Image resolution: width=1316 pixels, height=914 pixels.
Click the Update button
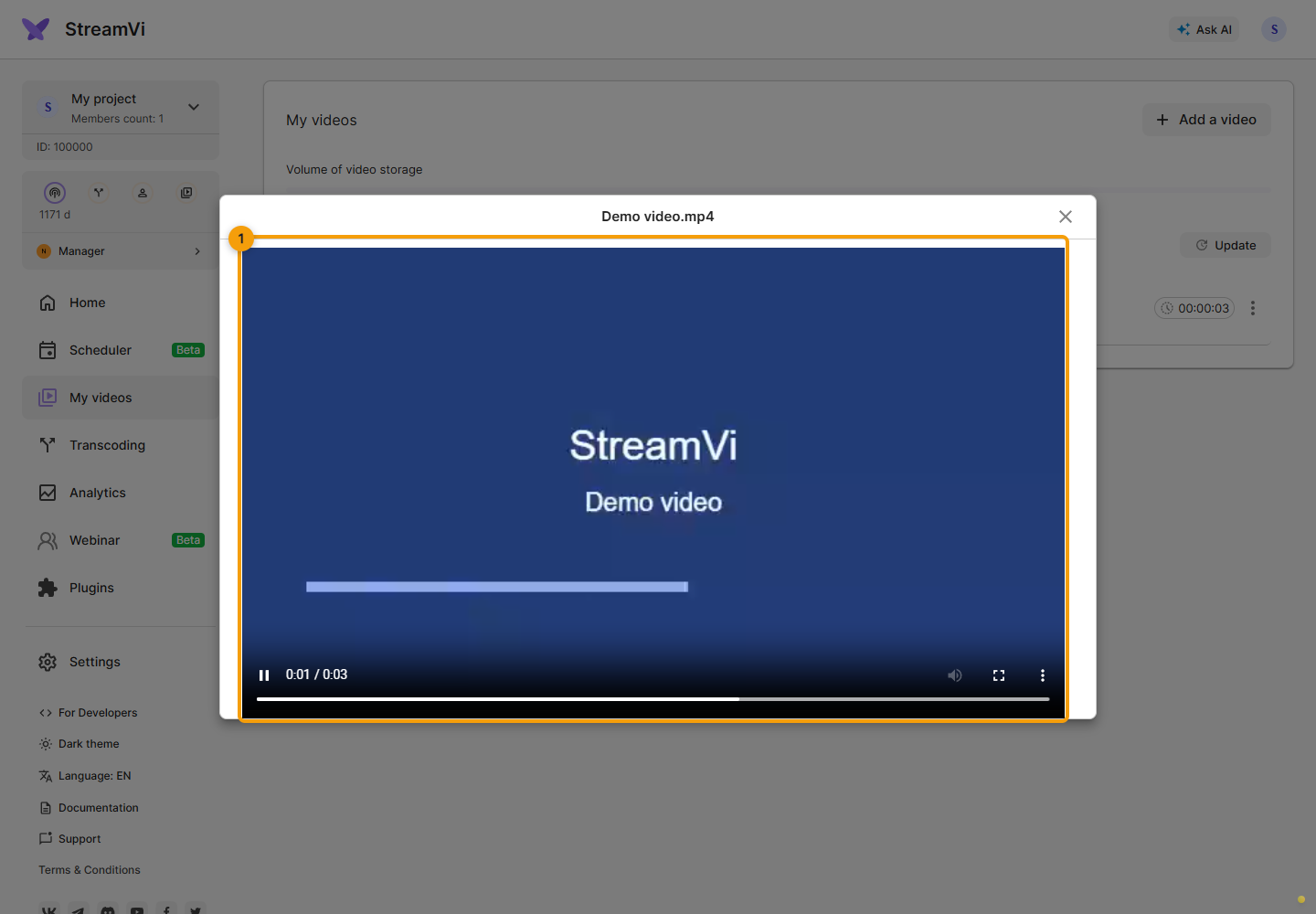[x=1226, y=245]
